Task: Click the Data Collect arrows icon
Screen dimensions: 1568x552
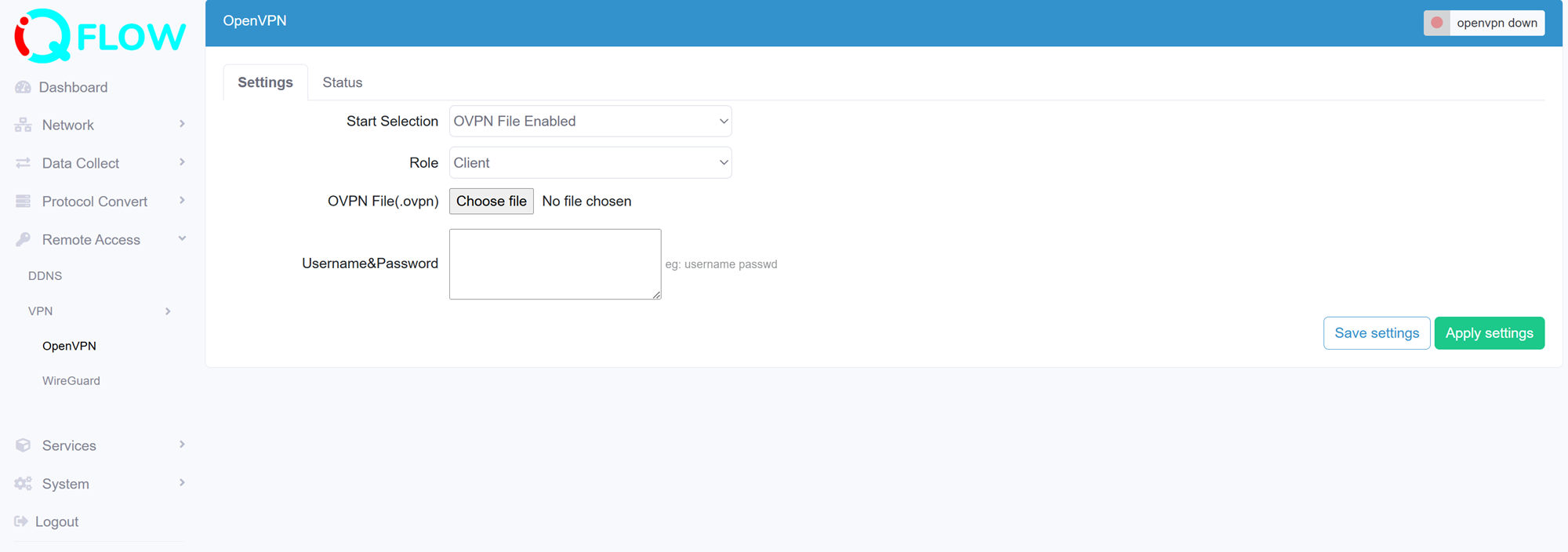Action: [23, 163]
